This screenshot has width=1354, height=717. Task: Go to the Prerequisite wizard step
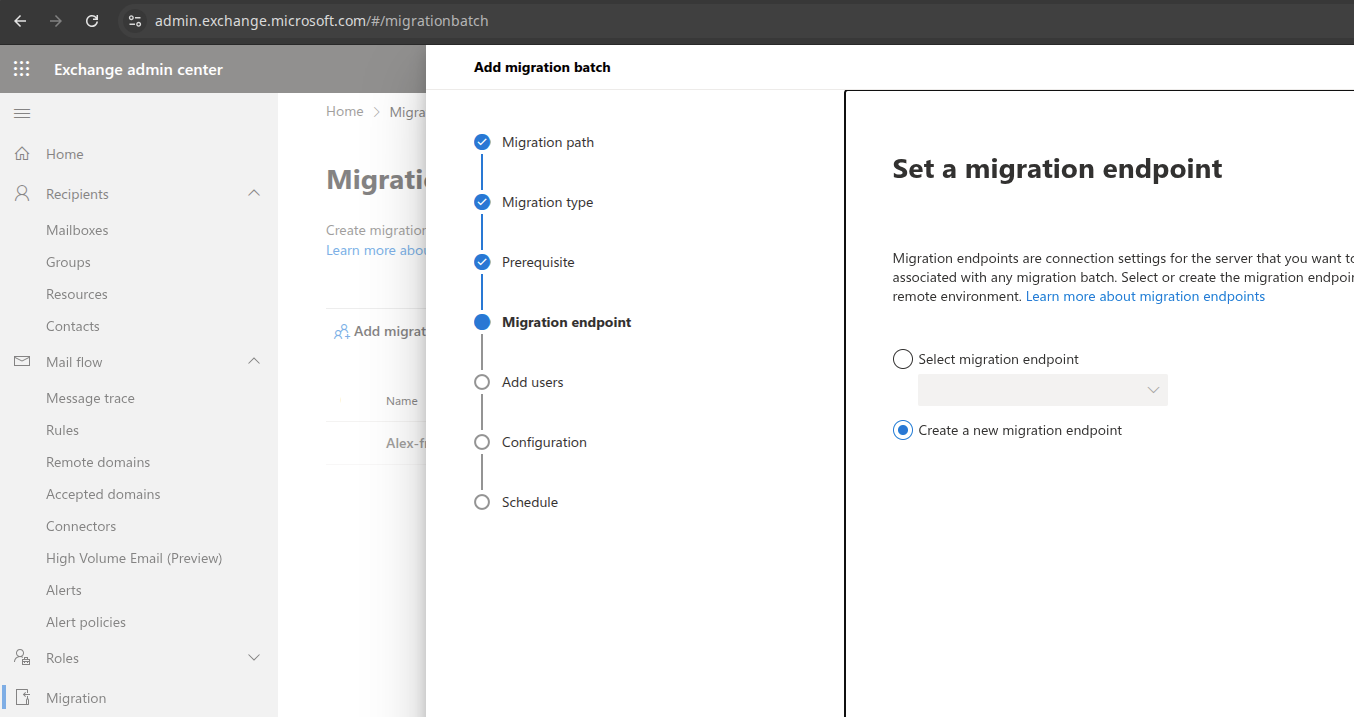538,262
